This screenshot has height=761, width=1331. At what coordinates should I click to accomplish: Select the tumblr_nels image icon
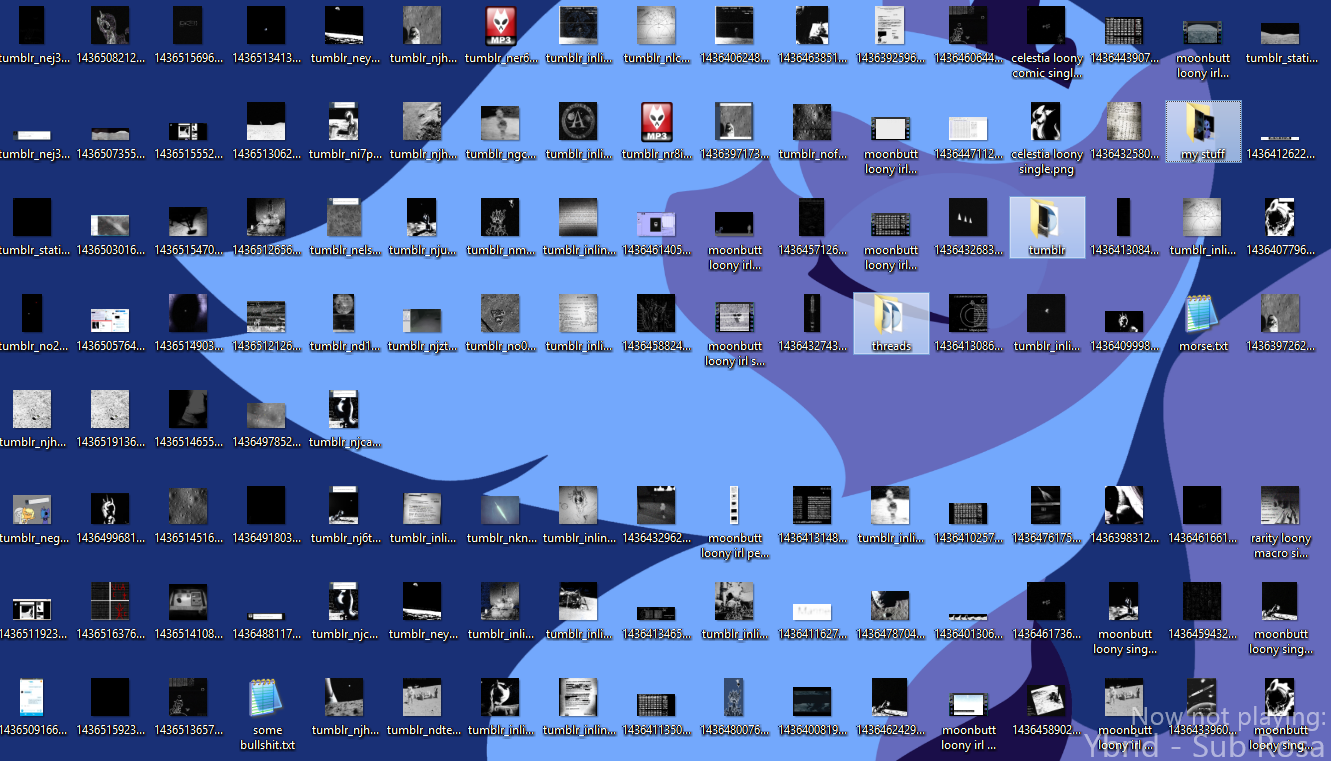(x=345, y=217)
